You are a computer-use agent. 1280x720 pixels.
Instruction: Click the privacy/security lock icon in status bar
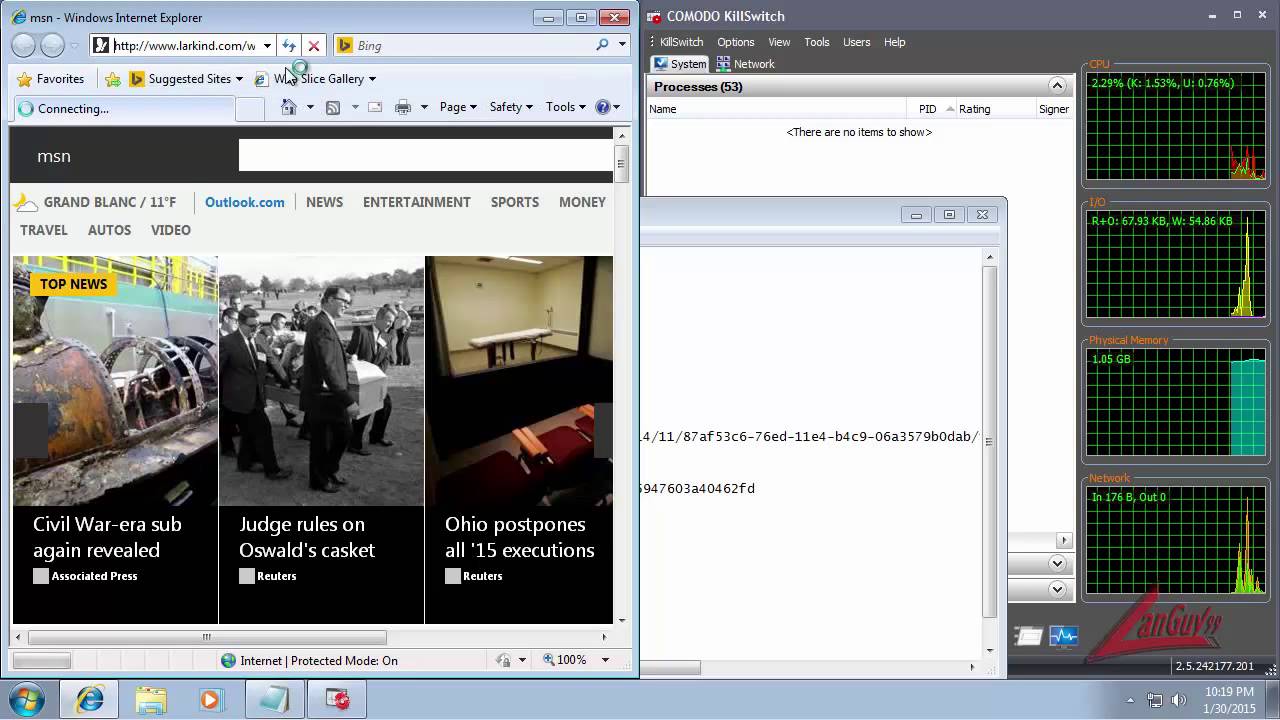[x=503, y=660]
